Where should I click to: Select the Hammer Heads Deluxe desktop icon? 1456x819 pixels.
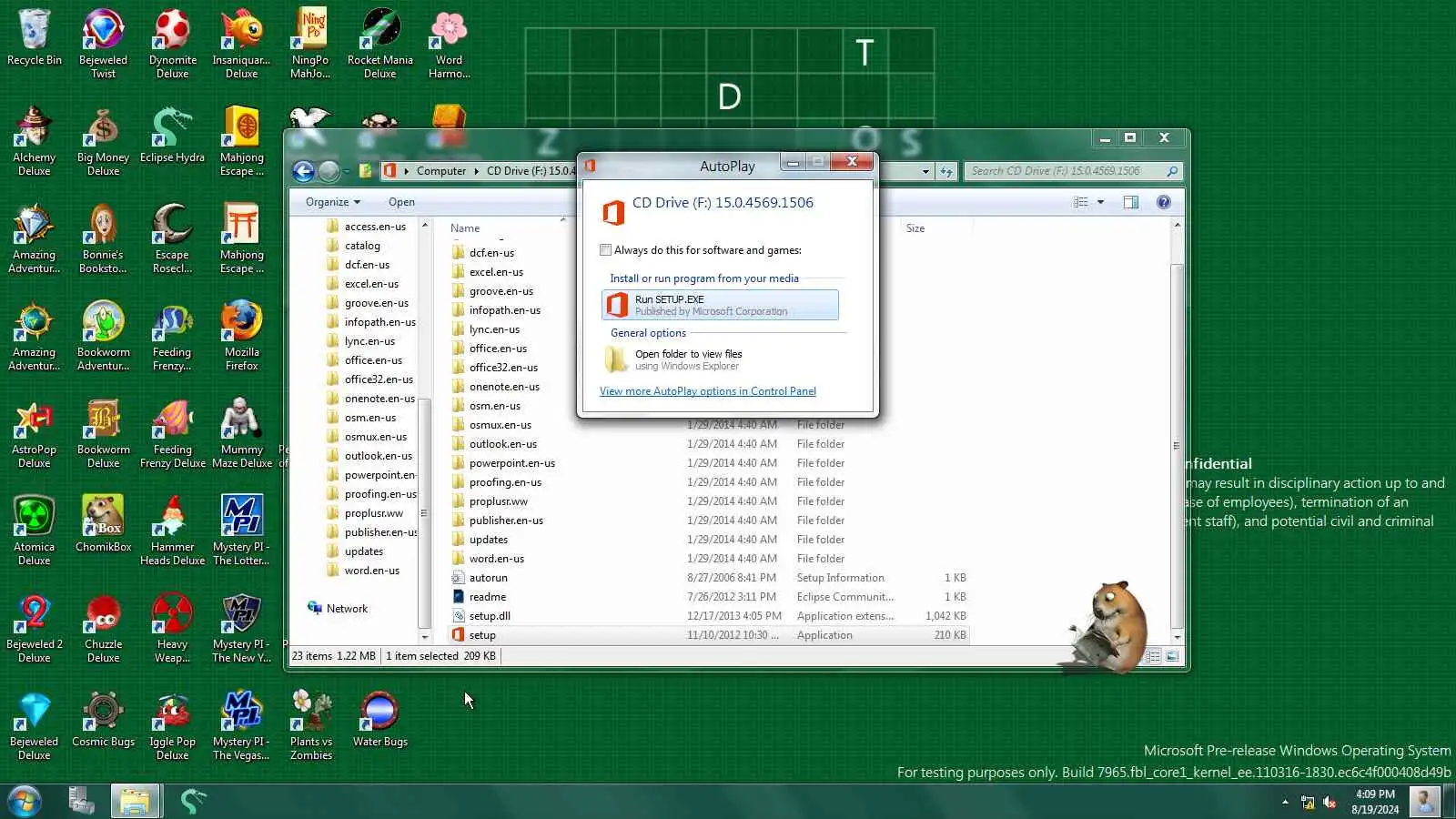(172, 531)
